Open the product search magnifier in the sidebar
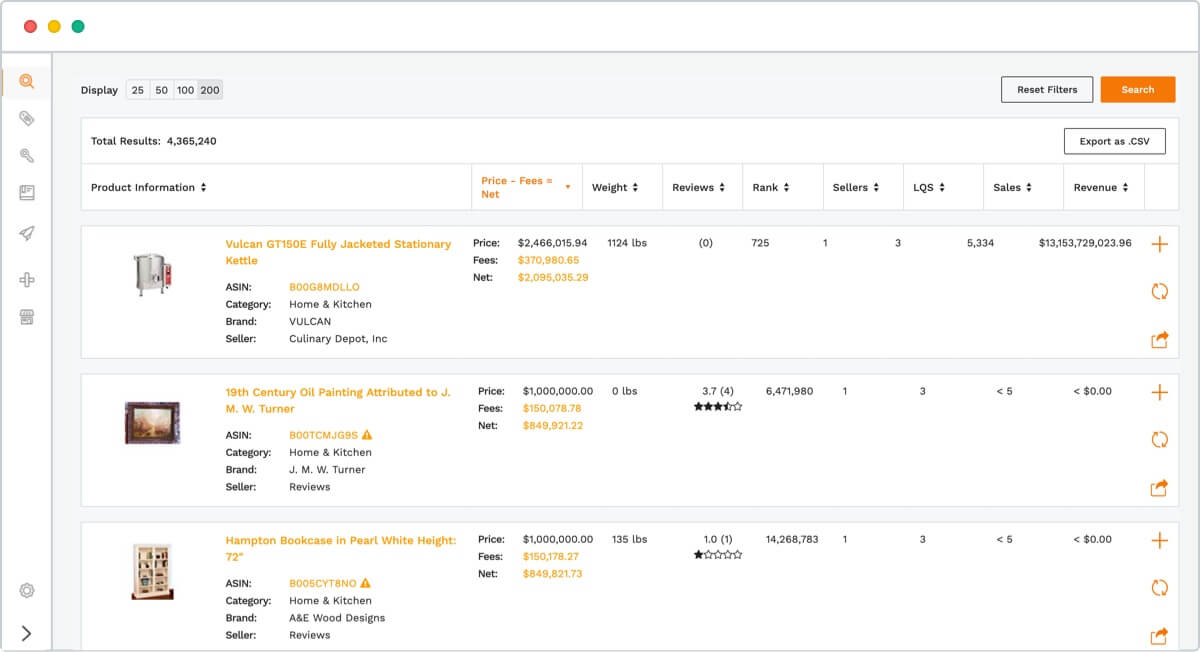Screen dimensions: 1200x652 tap(27, 81)
